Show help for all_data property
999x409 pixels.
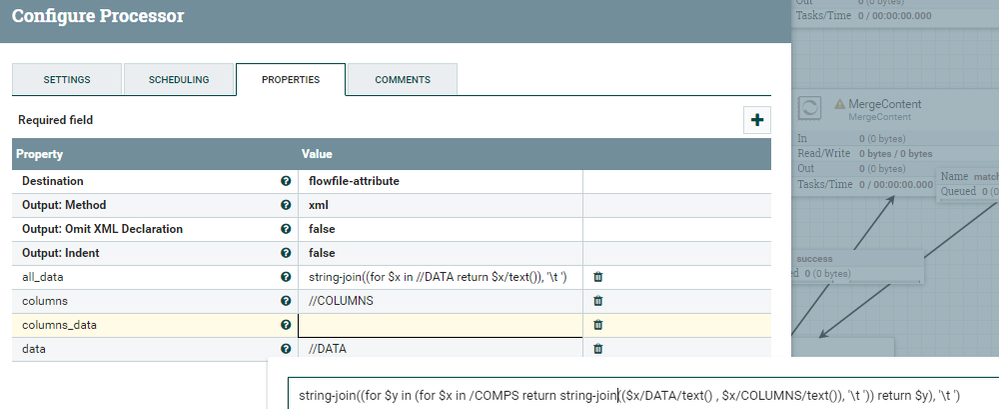click(286, 277)
